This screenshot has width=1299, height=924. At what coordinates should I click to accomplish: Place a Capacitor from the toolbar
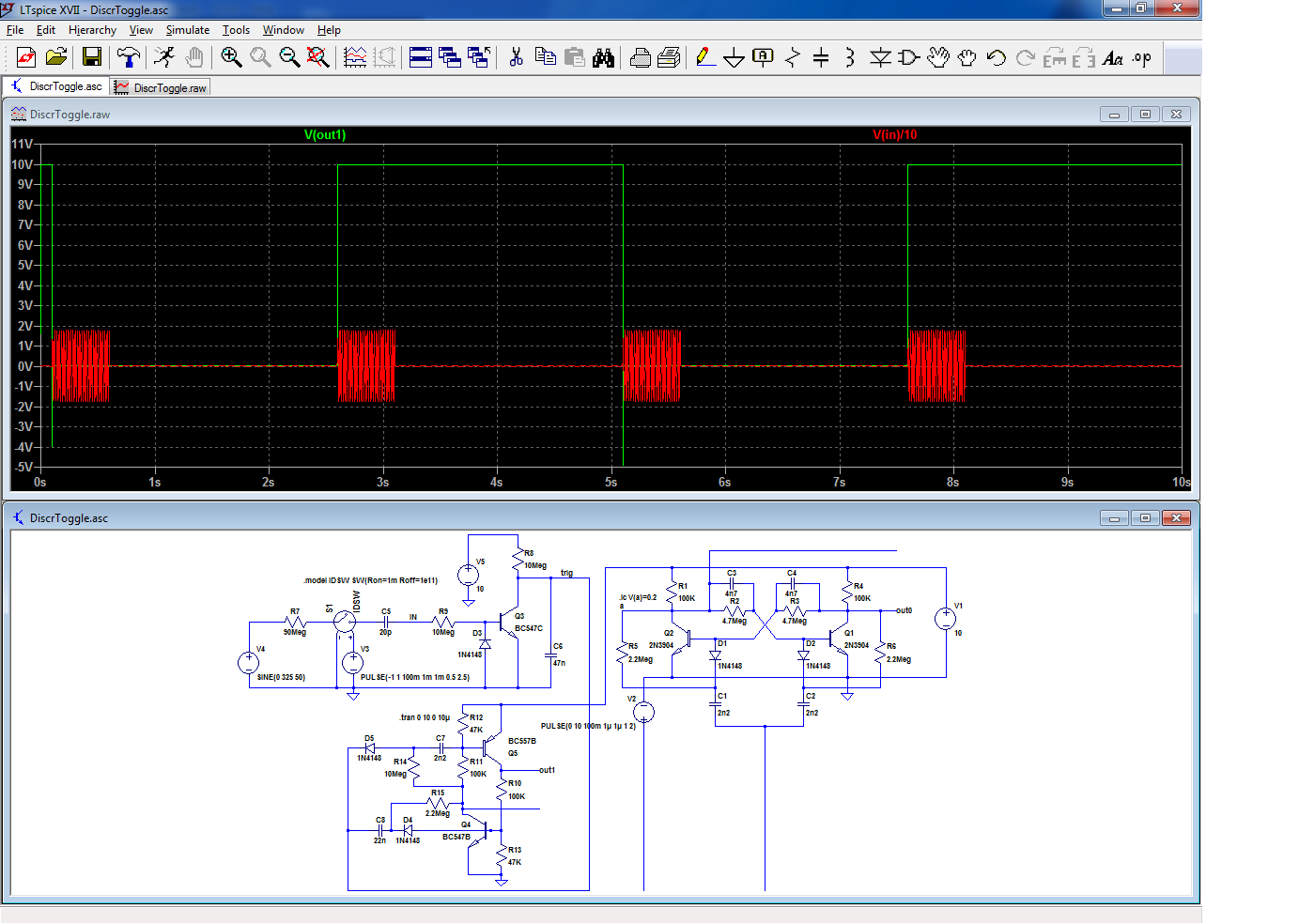click(821, 57)
